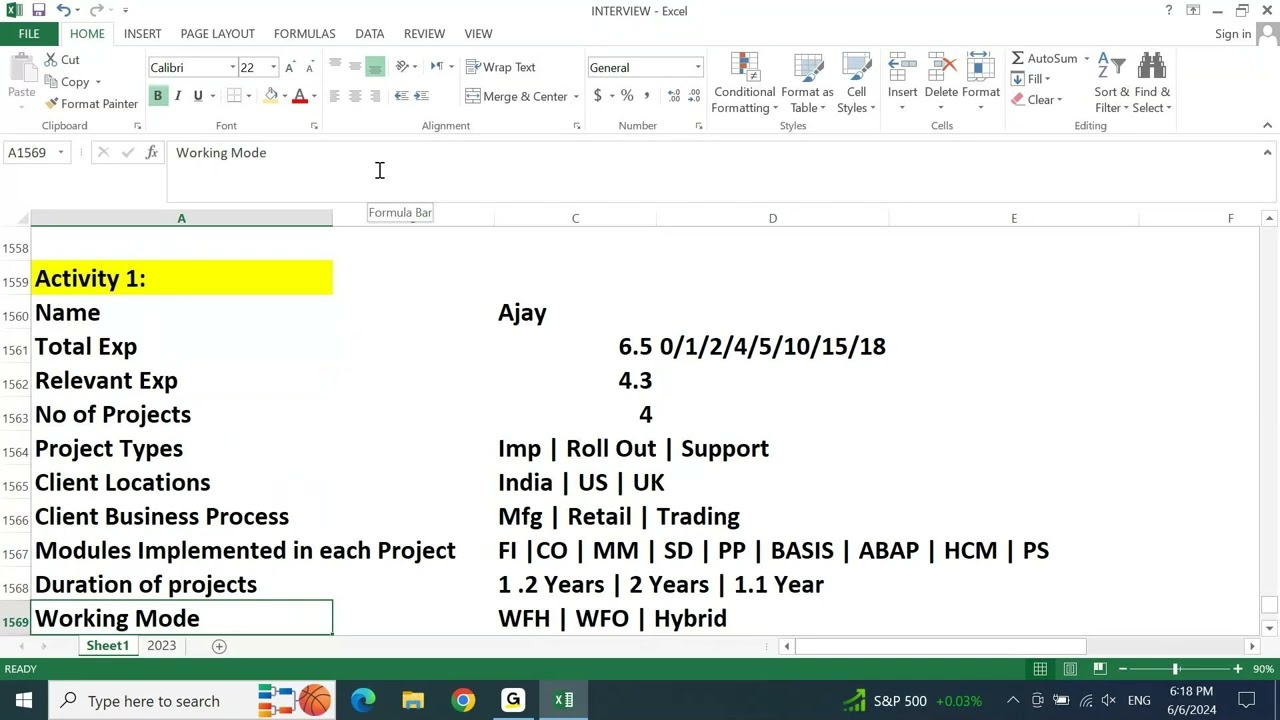Click Increase Decimal icon
1280x720 pixels.
(x=674, y=96)
